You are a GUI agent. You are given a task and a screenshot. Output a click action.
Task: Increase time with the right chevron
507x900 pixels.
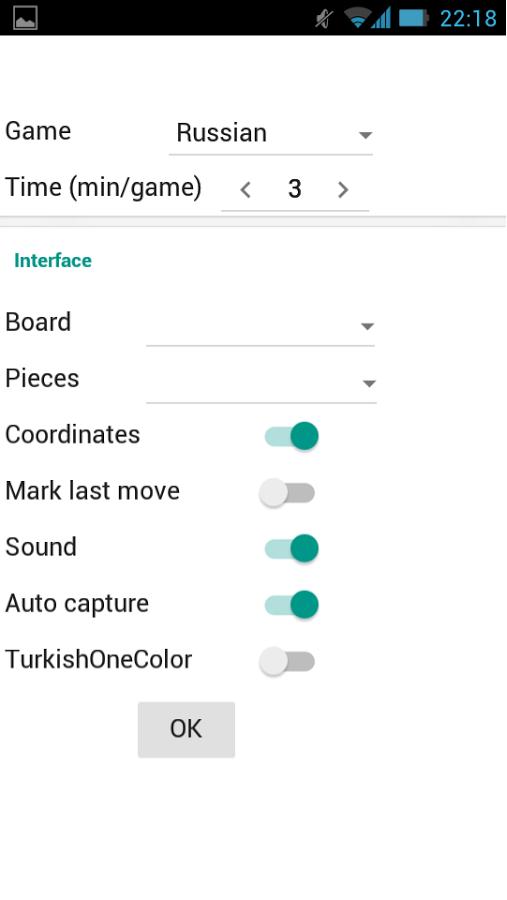coord(343,189)
